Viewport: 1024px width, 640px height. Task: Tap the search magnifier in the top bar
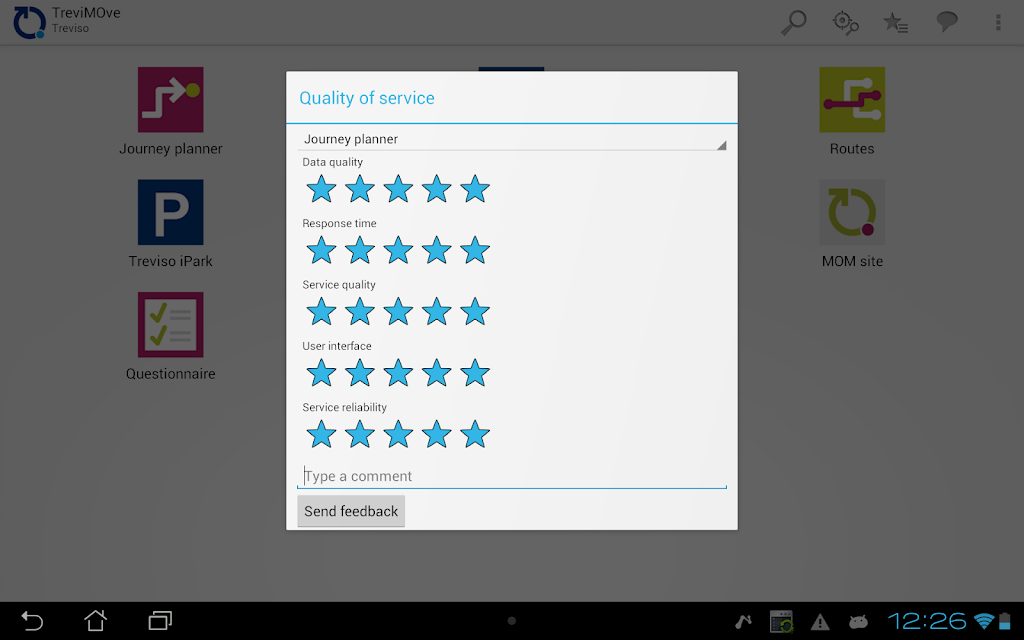pyautogui.click(x=794, y=22)
